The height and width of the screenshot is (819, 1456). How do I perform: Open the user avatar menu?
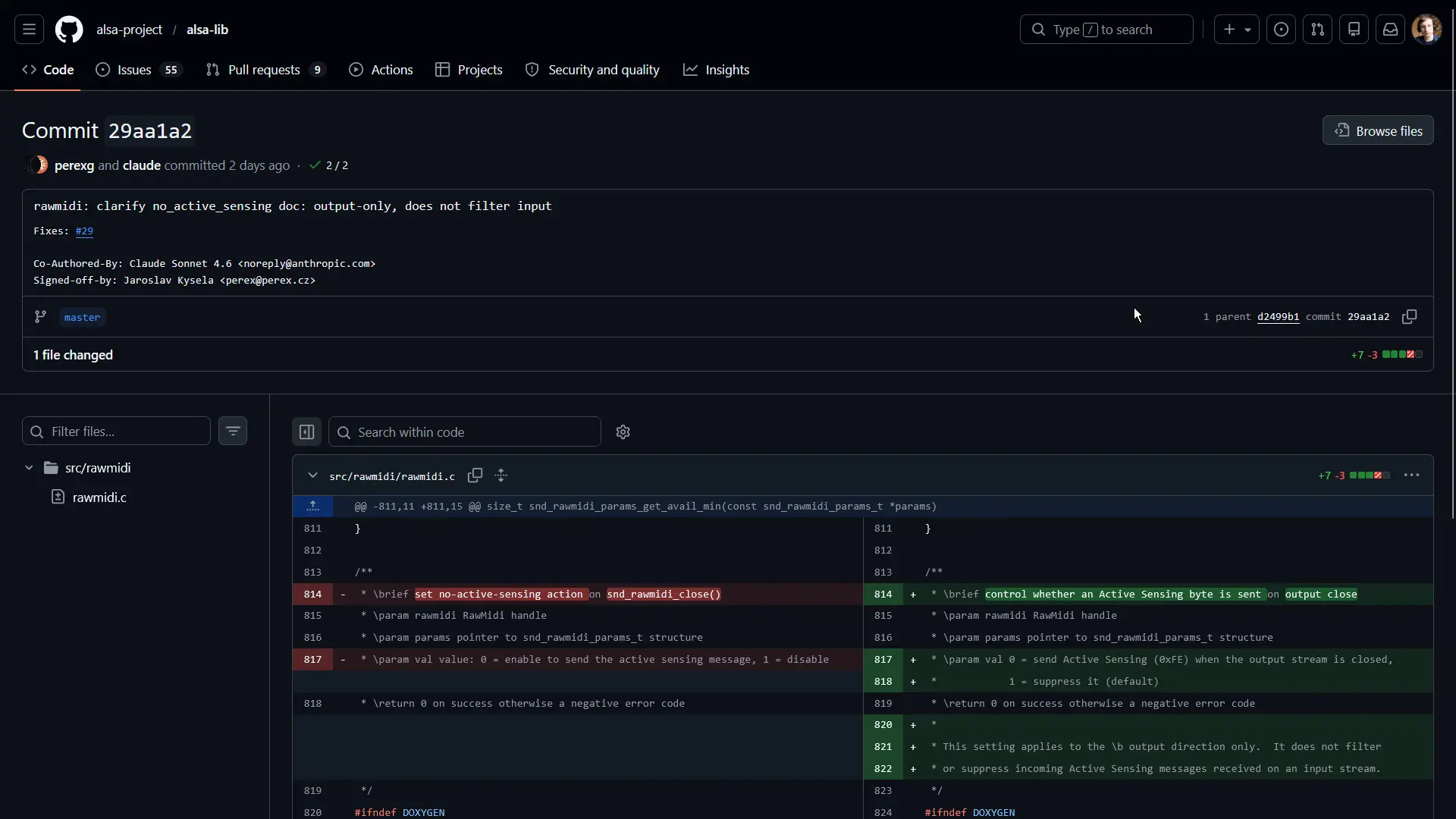[1426, 30]
